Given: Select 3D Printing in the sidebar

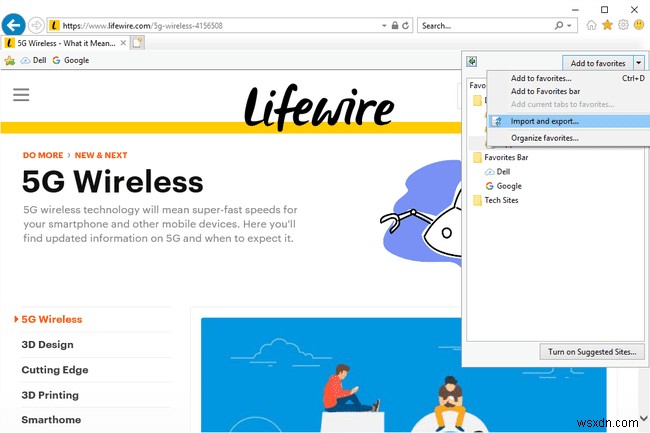Looking at the screenshot, I should coord(50,395).
